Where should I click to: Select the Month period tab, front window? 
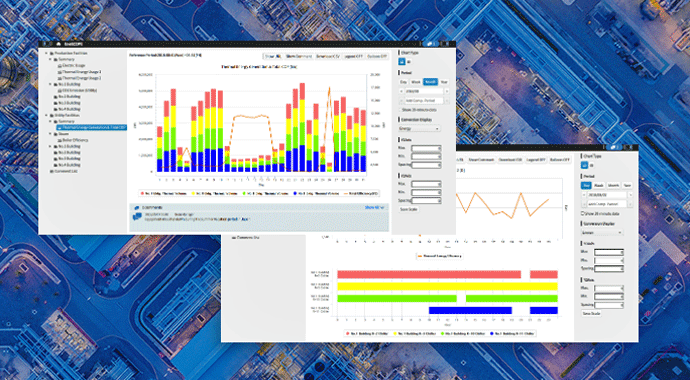[x=430, y=82]
